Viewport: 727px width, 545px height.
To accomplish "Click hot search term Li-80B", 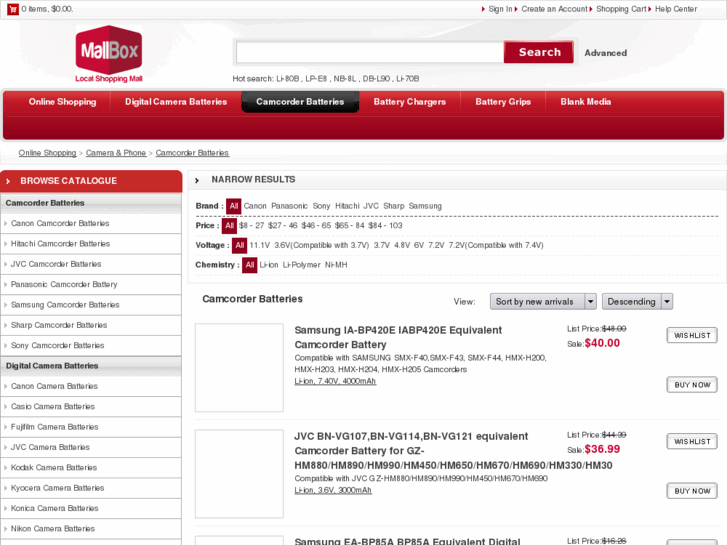I will click(x=287, y=79).
